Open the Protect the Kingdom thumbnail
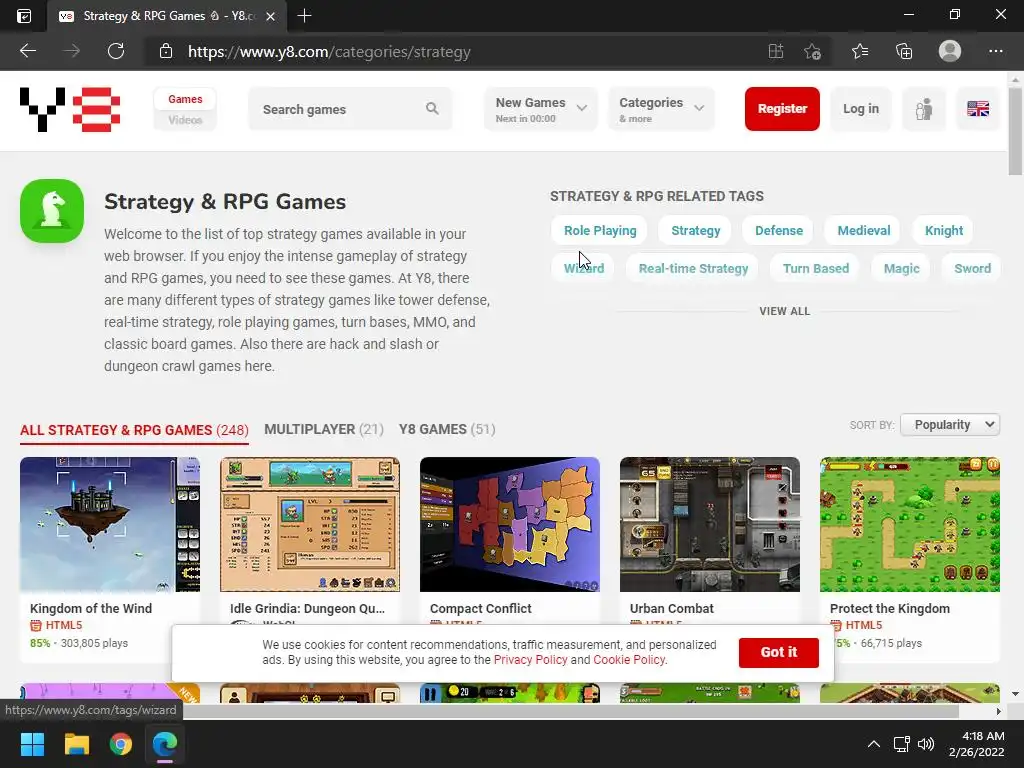This screenshot has width=1024, height=768. point(910,524)
